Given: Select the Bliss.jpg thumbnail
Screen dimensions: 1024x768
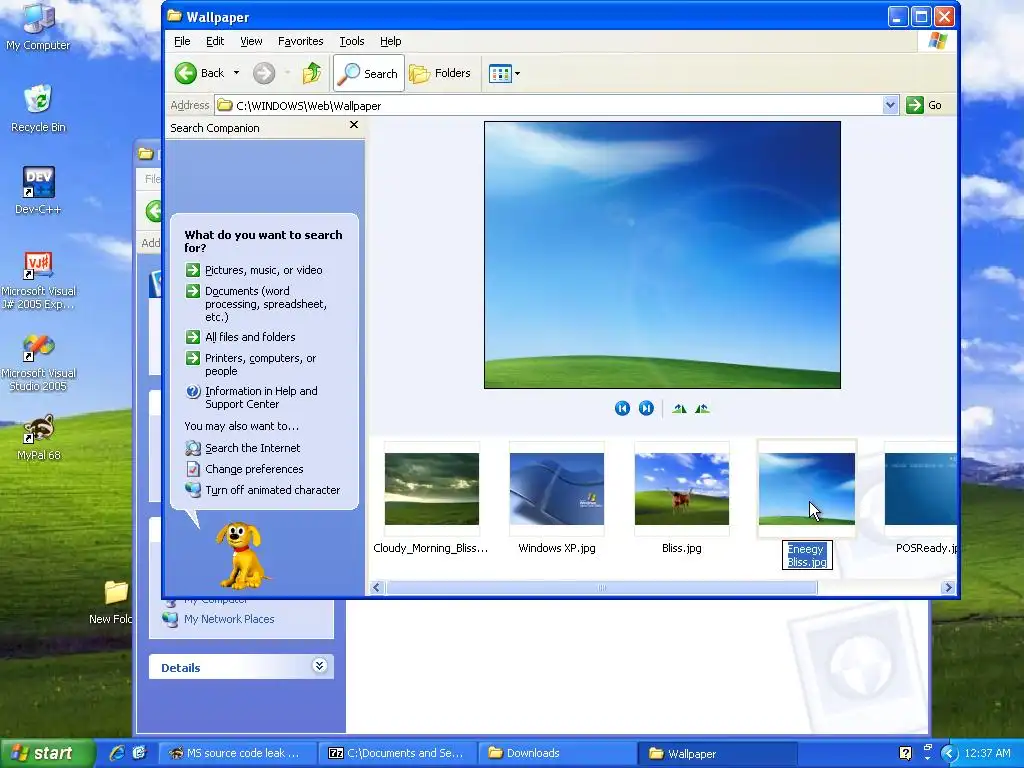Looking at the screenshot, I should tap(682, 488).
